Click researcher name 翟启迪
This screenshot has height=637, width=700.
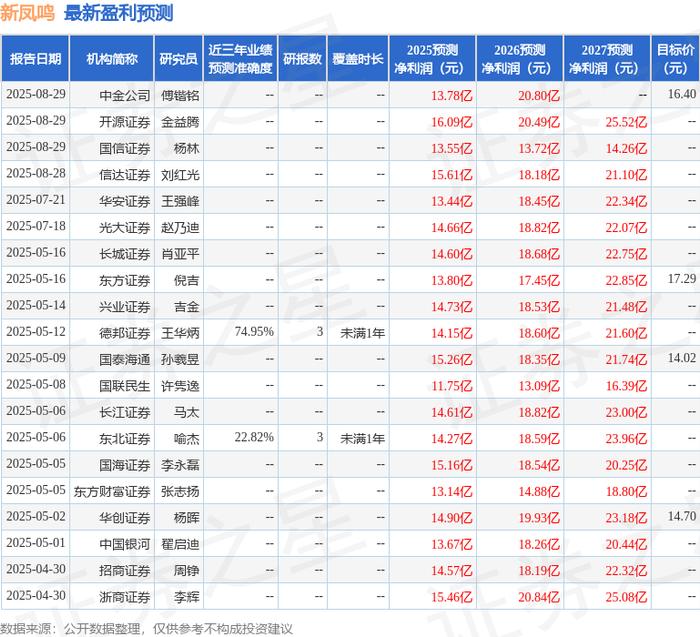(180, 544)
